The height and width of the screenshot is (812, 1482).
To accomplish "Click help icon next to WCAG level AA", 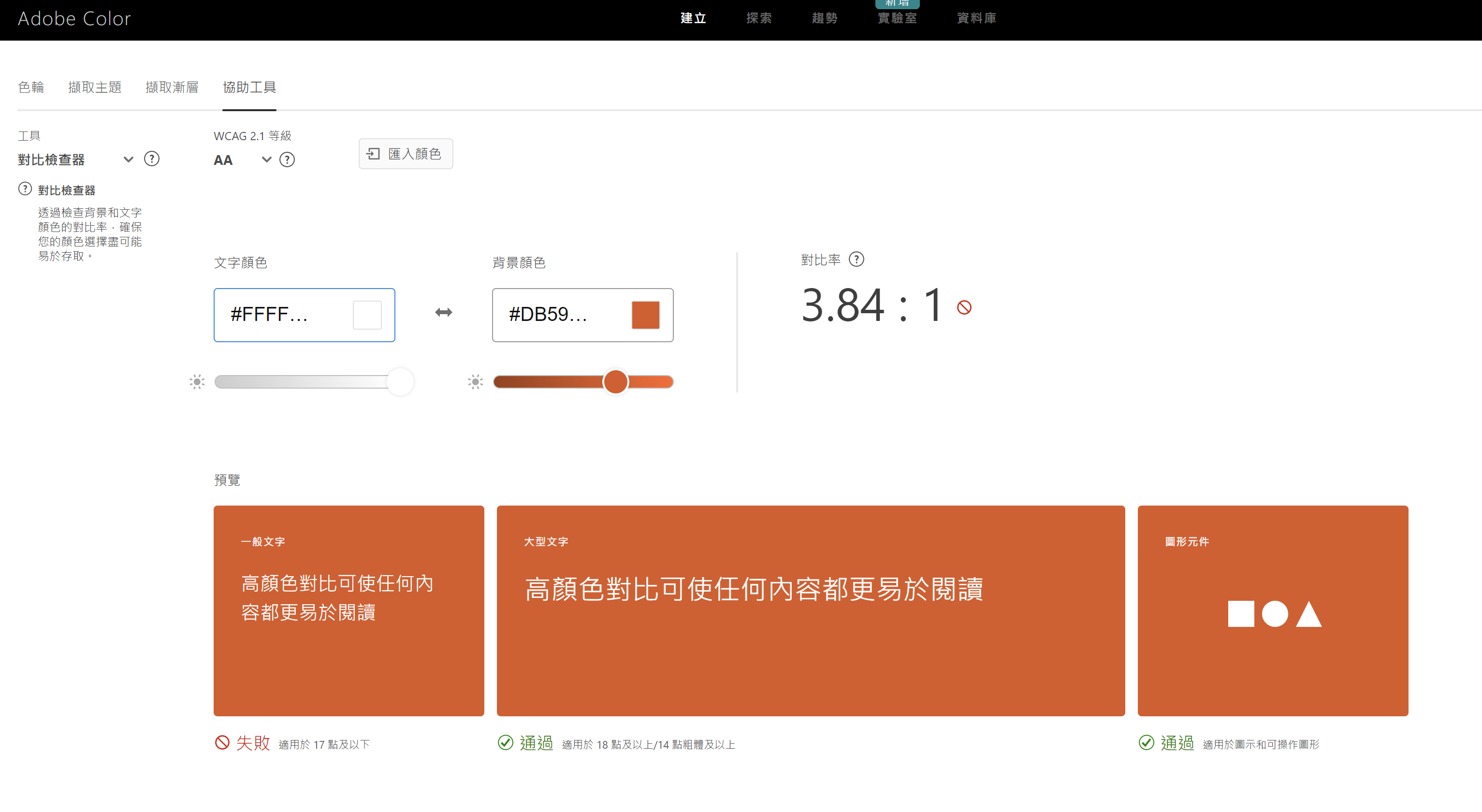I will click(287, 160).
